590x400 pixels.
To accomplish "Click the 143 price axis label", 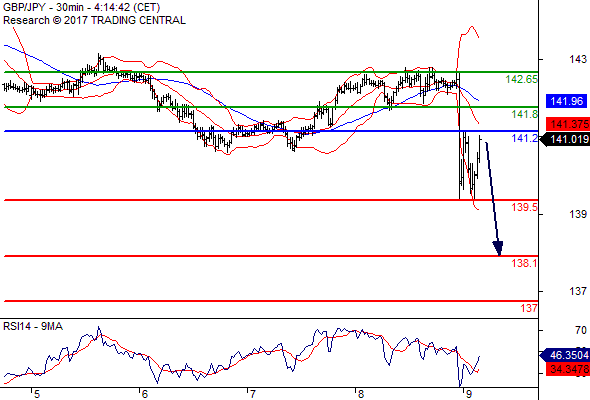I will coord(578,59).
